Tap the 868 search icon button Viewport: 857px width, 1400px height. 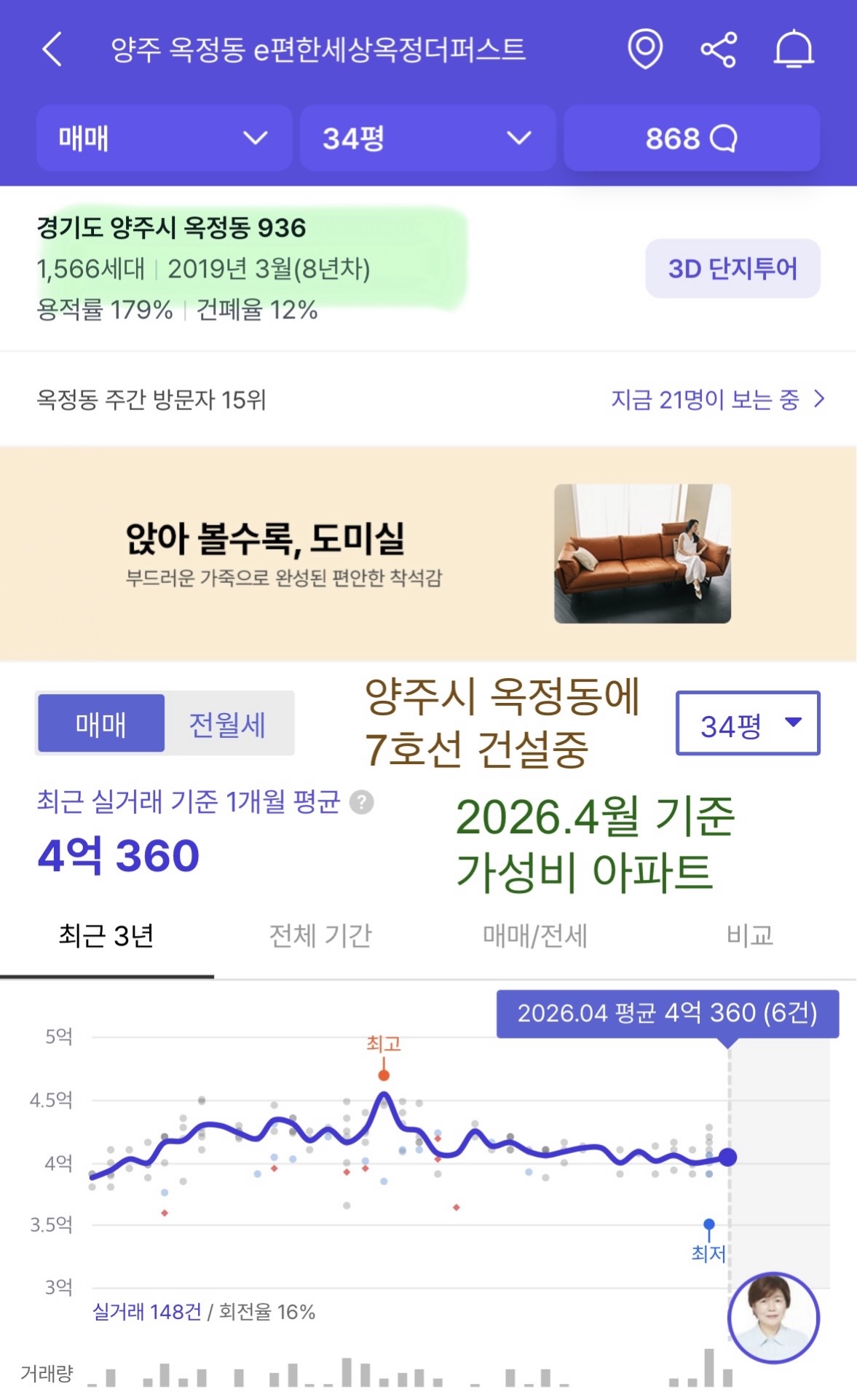click(692, 138)
